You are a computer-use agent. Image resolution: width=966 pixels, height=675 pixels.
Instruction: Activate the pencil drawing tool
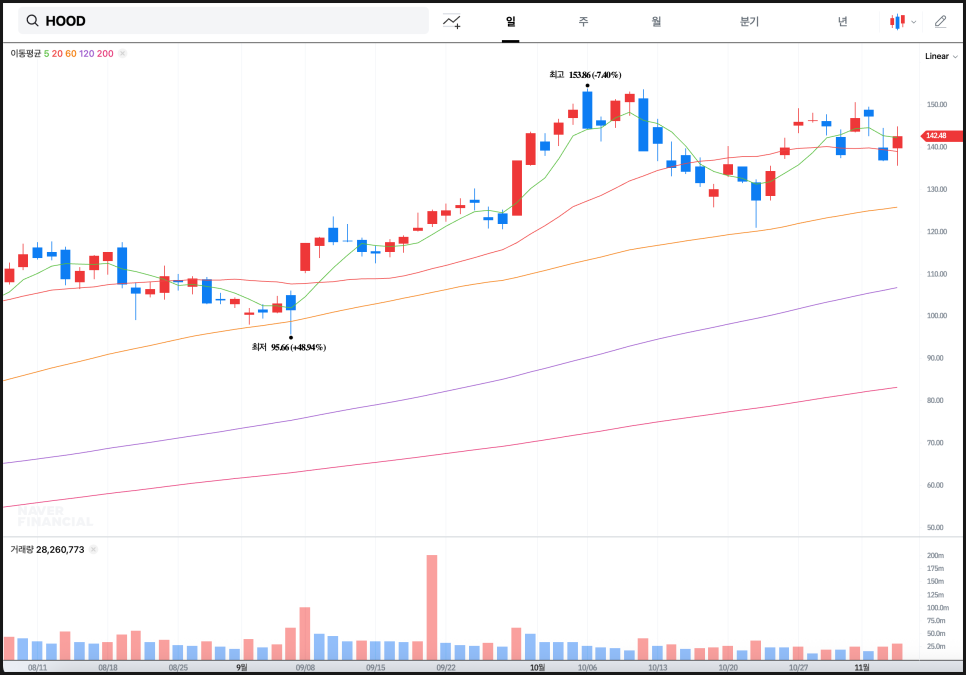tap(940, 21)
